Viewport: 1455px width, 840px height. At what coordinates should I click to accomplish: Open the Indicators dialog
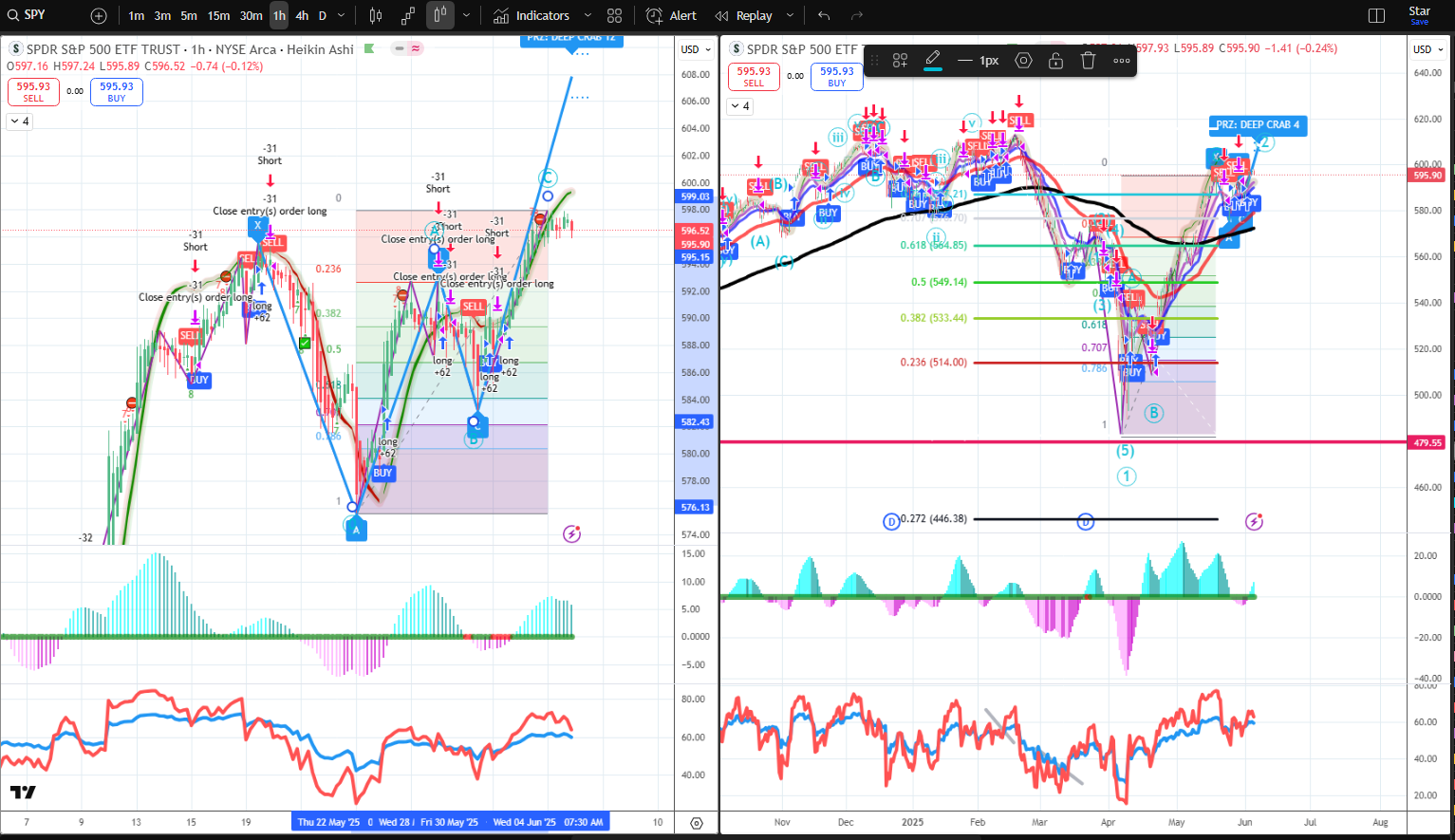(532, 16)
